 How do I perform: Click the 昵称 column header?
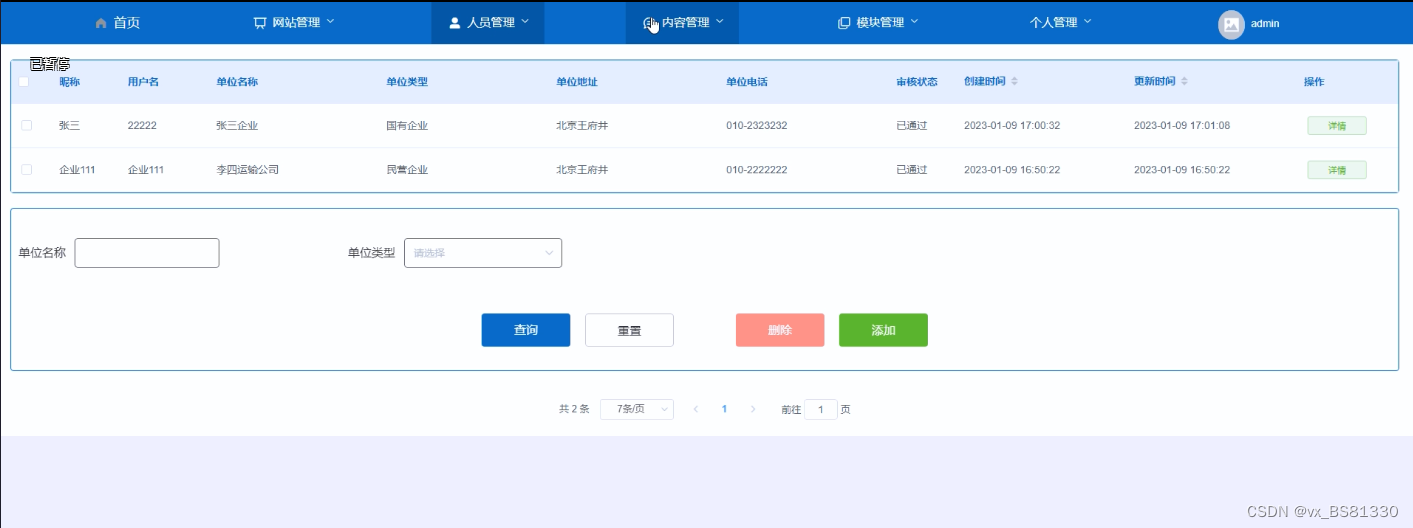pyautogui.click(x=69, y=82)
